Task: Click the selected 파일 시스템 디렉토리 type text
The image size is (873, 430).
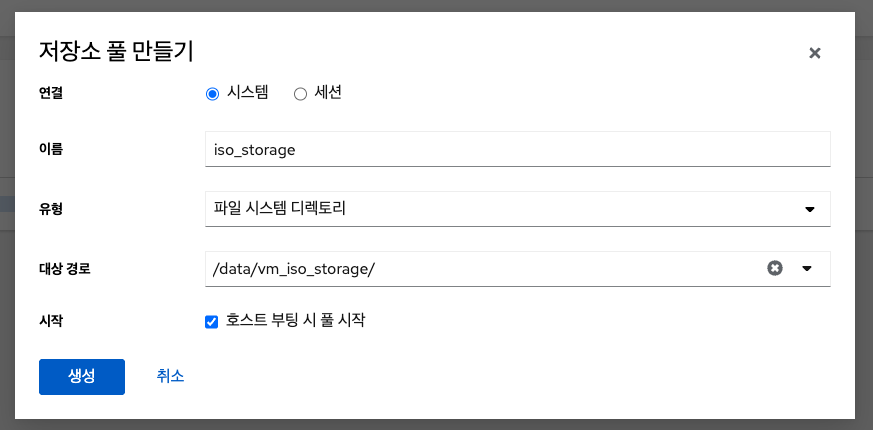Action: click(x=280, y=209)
